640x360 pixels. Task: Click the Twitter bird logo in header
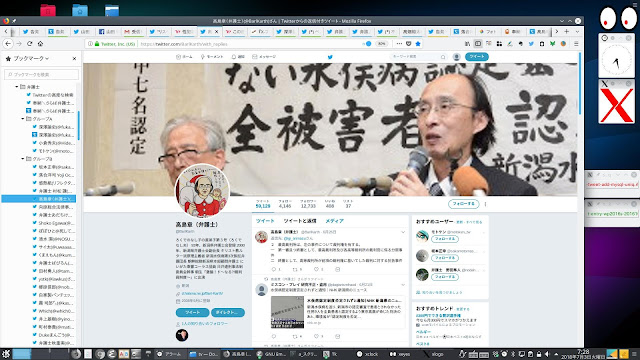(330, 57)
